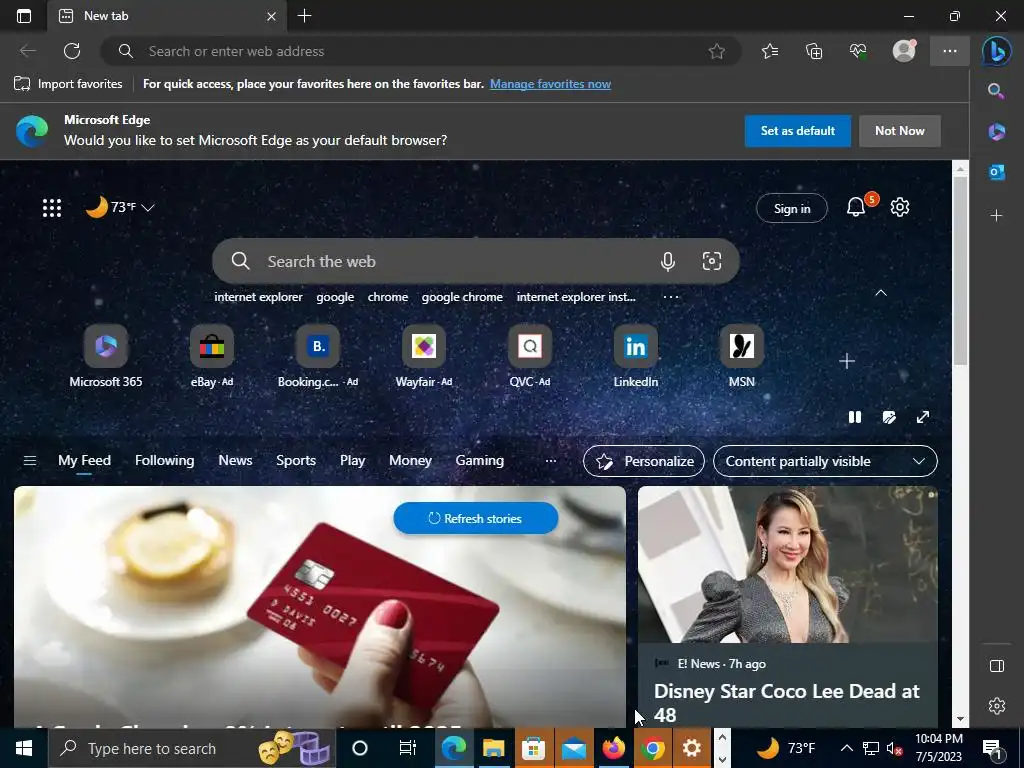
Task: Pause the animated background
Action: tap(854, 417)
